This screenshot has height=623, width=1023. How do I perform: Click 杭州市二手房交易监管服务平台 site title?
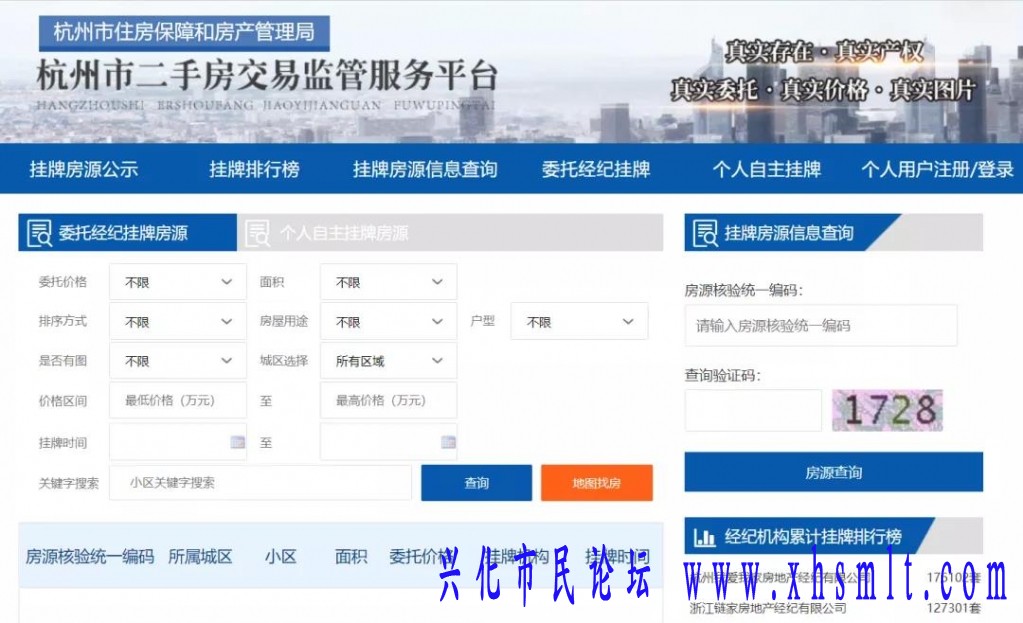[267, 76]
